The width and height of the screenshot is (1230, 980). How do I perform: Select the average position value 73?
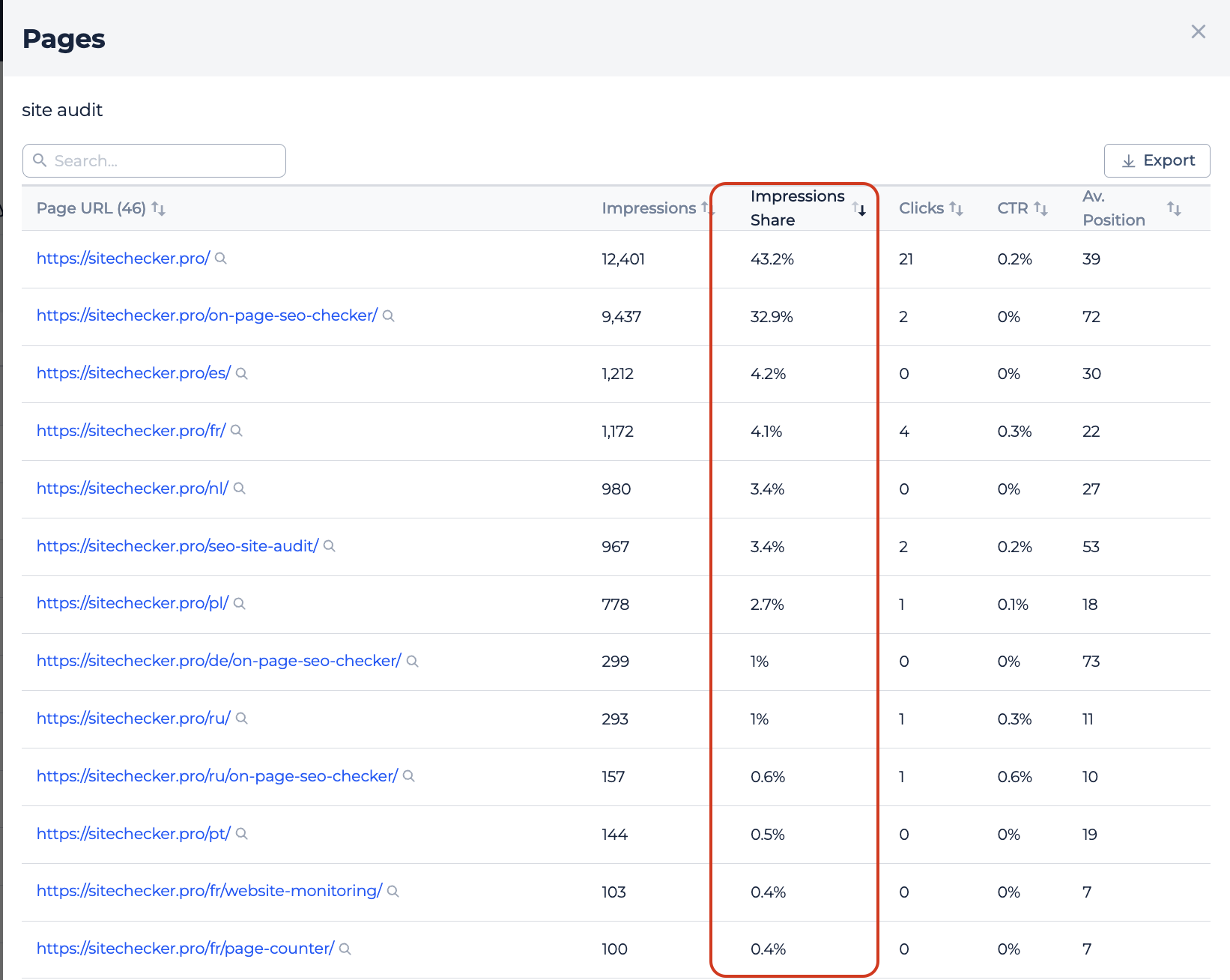[x=1091, y=662]
